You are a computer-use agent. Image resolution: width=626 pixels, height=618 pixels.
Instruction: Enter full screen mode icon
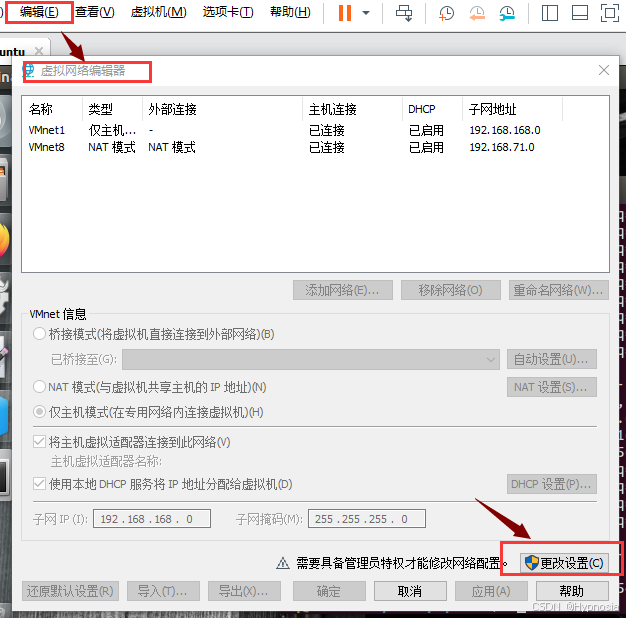pos(610,13)
